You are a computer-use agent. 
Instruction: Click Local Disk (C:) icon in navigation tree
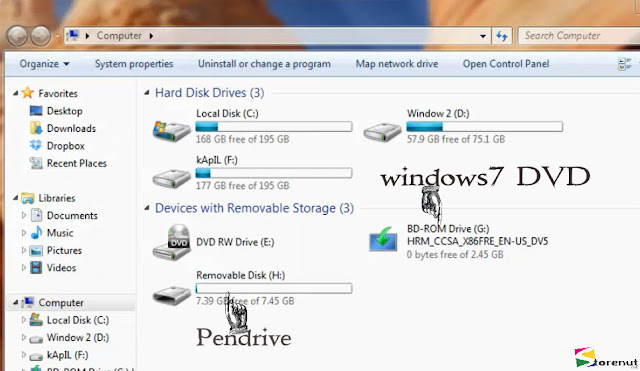click(36, 320)
